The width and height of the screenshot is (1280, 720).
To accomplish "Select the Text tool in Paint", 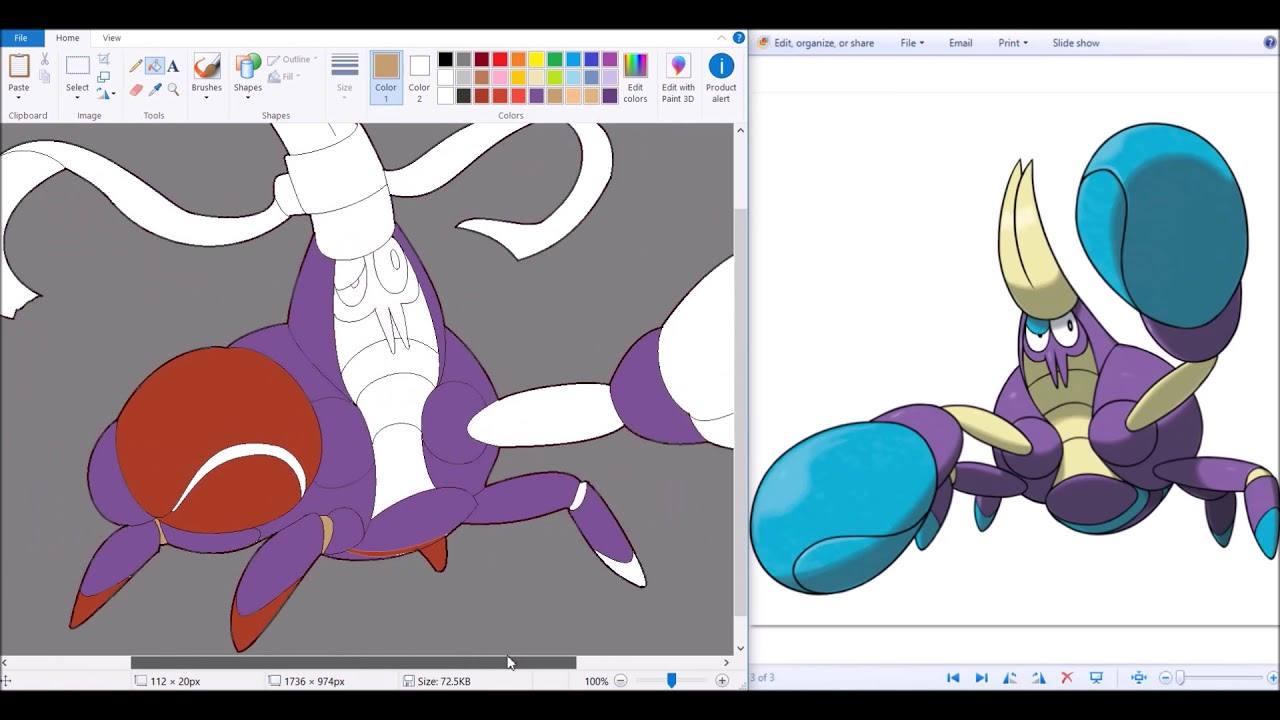I will (173, 66).
